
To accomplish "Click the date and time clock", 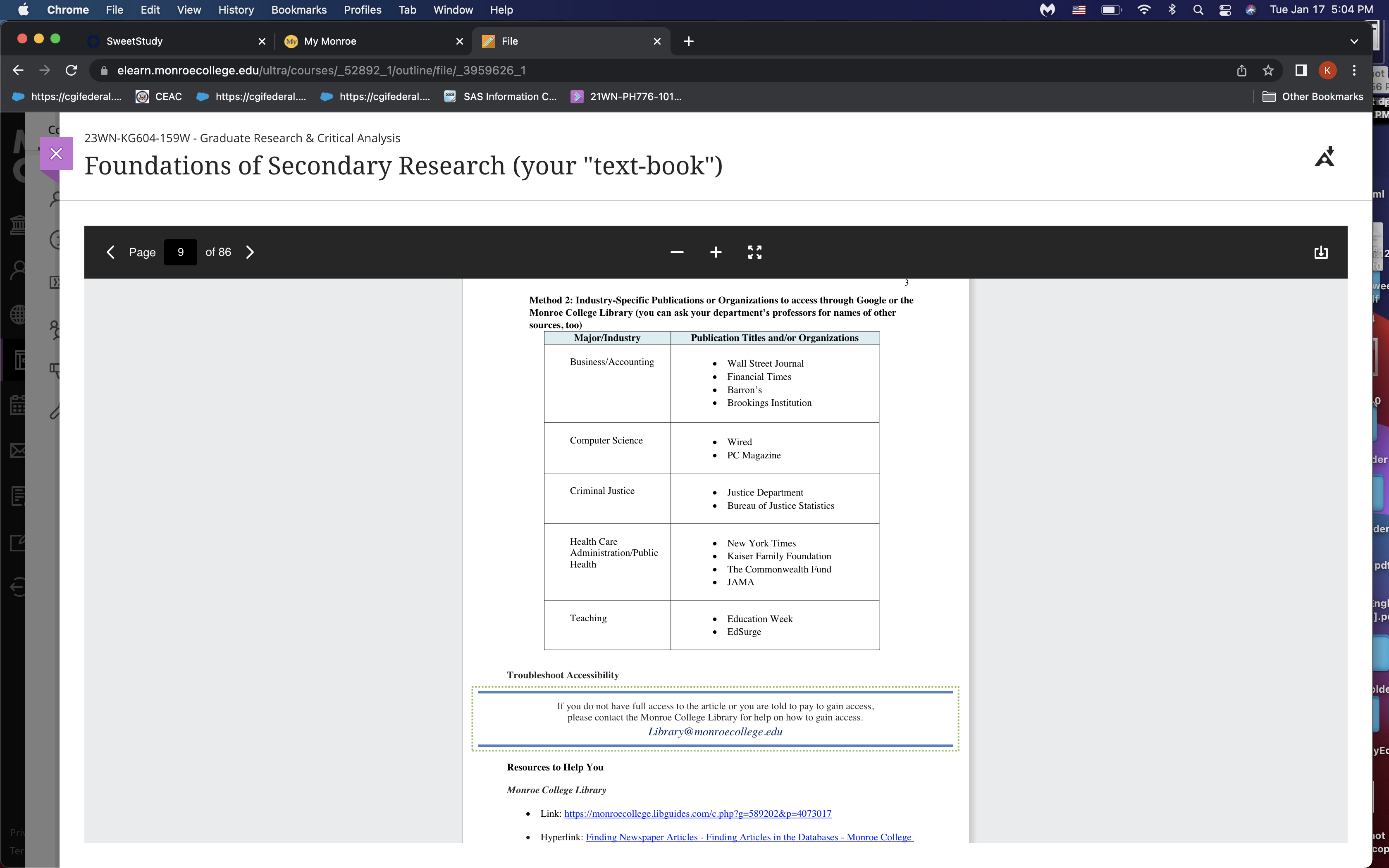I will tap(1321, 10).
